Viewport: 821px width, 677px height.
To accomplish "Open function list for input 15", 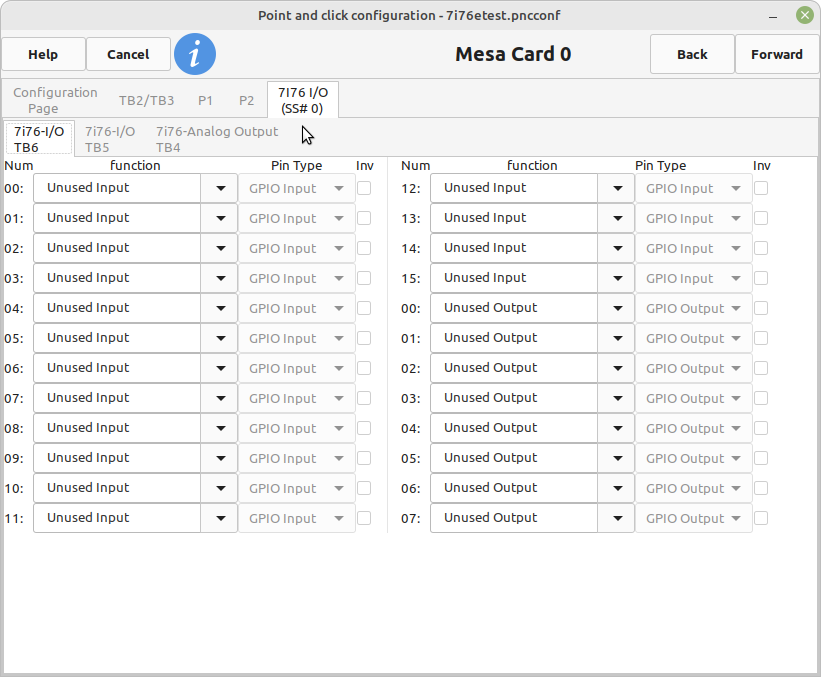I will point(616,278).
